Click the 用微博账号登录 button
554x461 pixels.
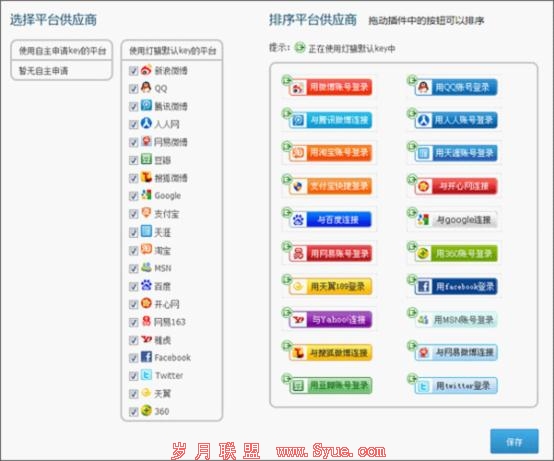point(330,87)
